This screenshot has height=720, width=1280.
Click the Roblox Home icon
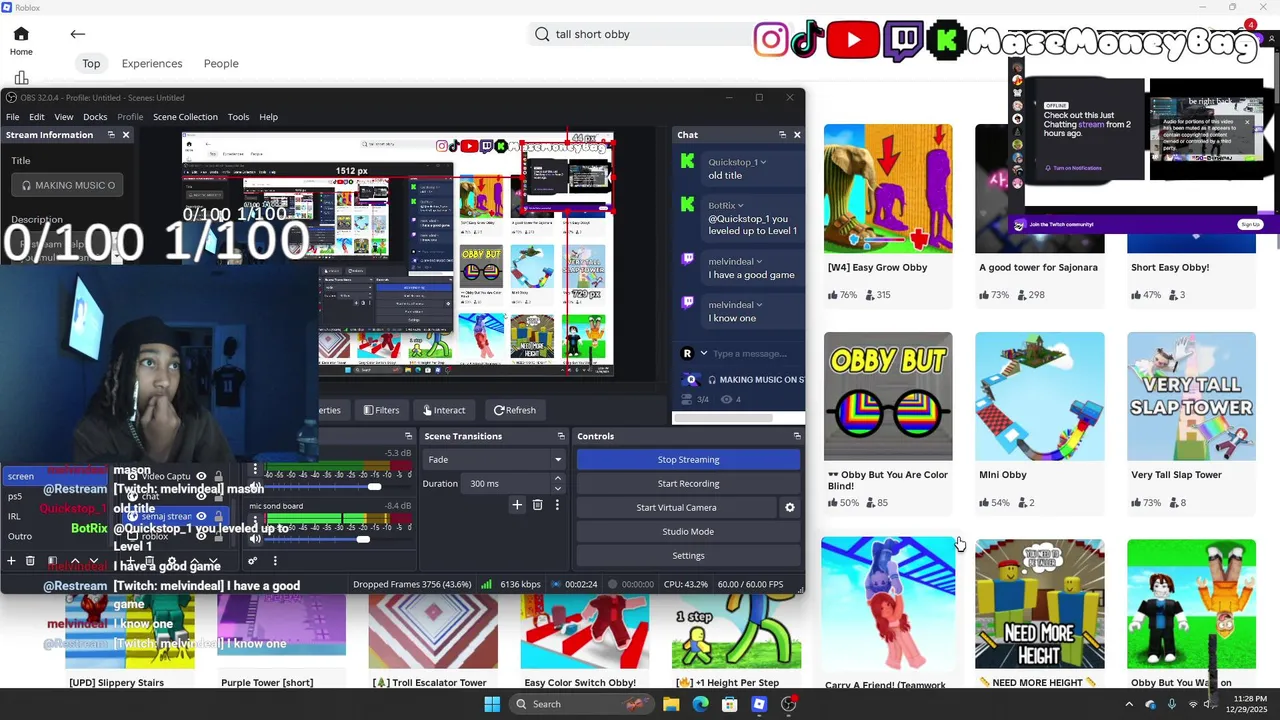pos(21,34)
